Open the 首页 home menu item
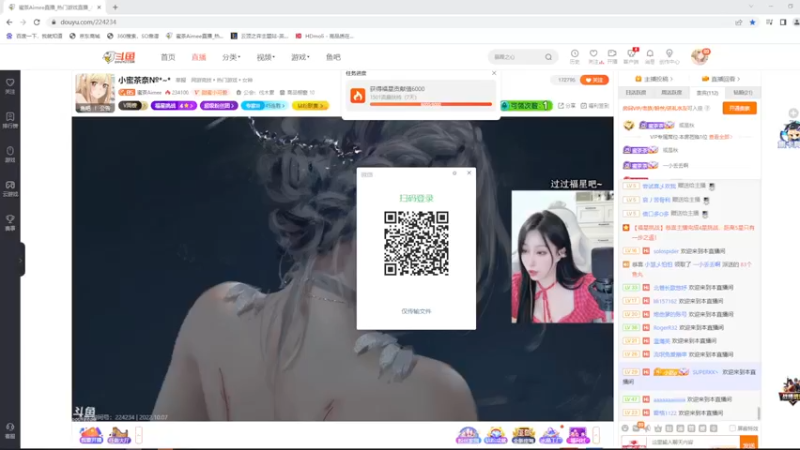This screenshot has width=800, height=450. (168, 57)
